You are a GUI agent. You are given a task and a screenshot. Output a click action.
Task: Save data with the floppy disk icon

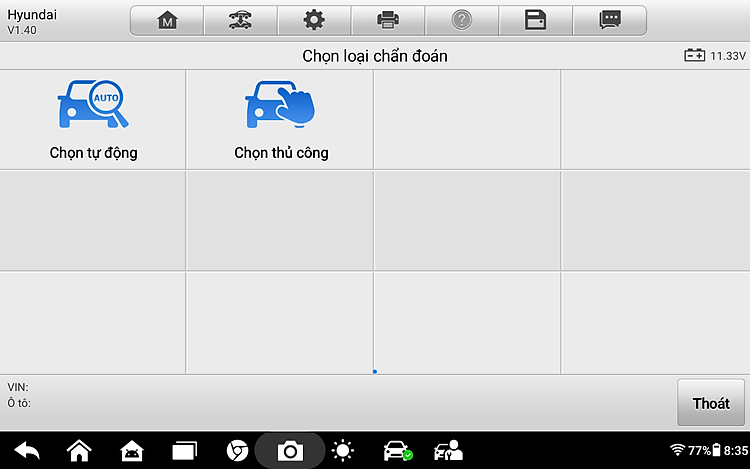tap(535, 20)
